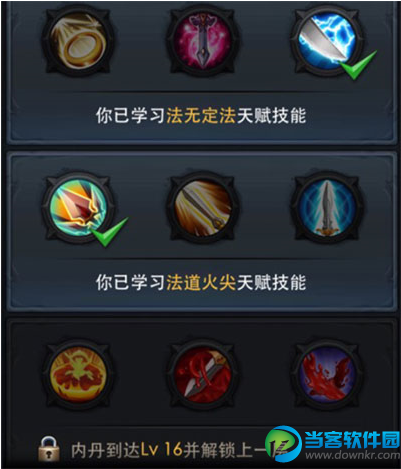The height and width of the screenshot is (469, 401).
Task: Tap the locked fiery demon face icon
Action: coord(78,374)
